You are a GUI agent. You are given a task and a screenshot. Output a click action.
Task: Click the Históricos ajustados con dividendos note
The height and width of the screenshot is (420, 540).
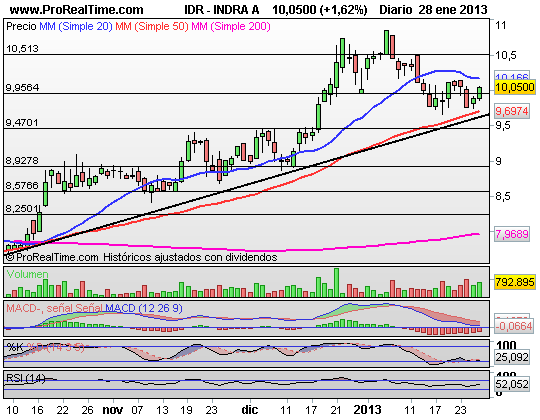tap(190, 257)
